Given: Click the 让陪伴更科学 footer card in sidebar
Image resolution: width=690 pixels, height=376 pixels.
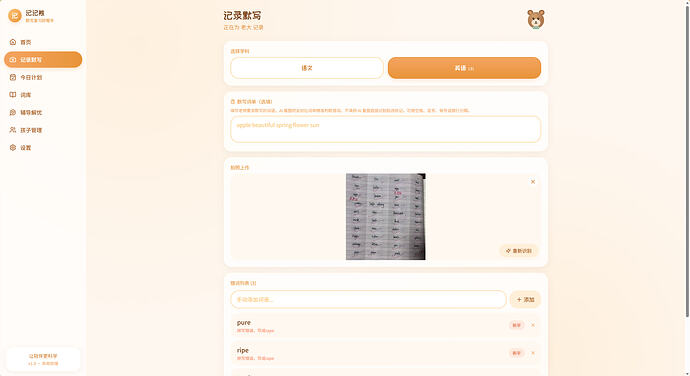Looking at the screenshot, I should [43, 359].
